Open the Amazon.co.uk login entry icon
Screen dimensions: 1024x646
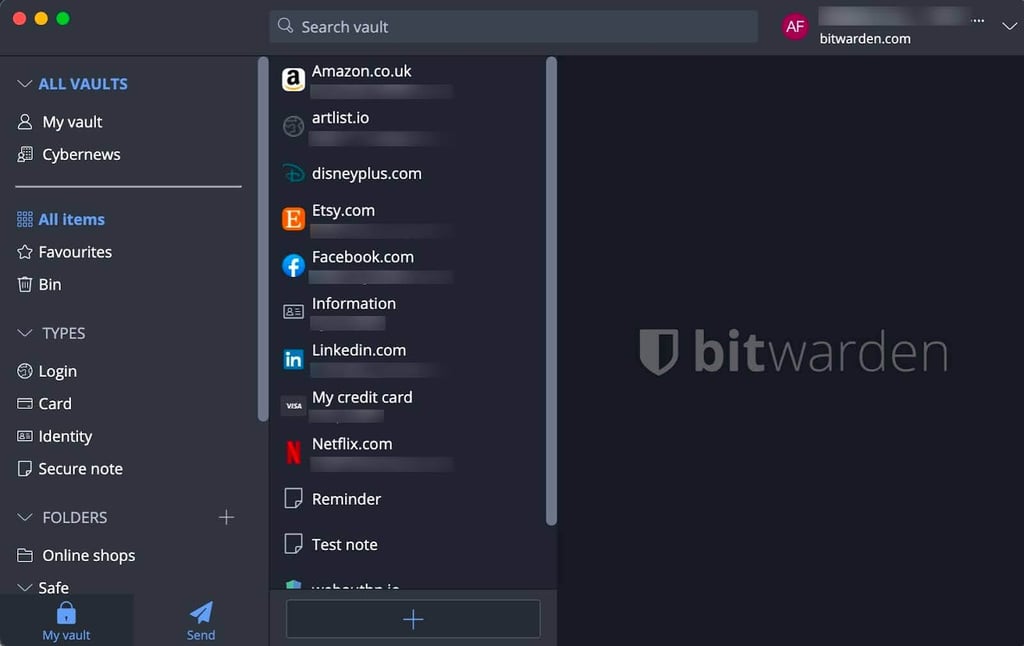click(293, 80)
